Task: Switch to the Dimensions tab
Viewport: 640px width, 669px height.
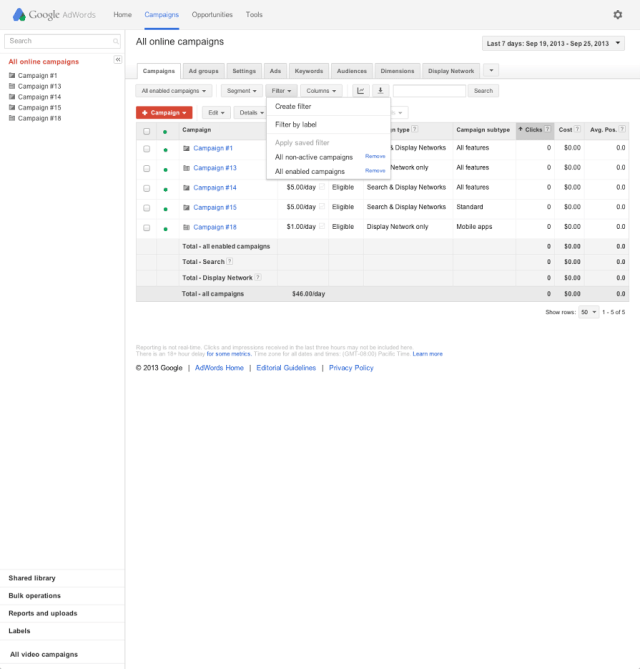Action: (x=397, y=71)
